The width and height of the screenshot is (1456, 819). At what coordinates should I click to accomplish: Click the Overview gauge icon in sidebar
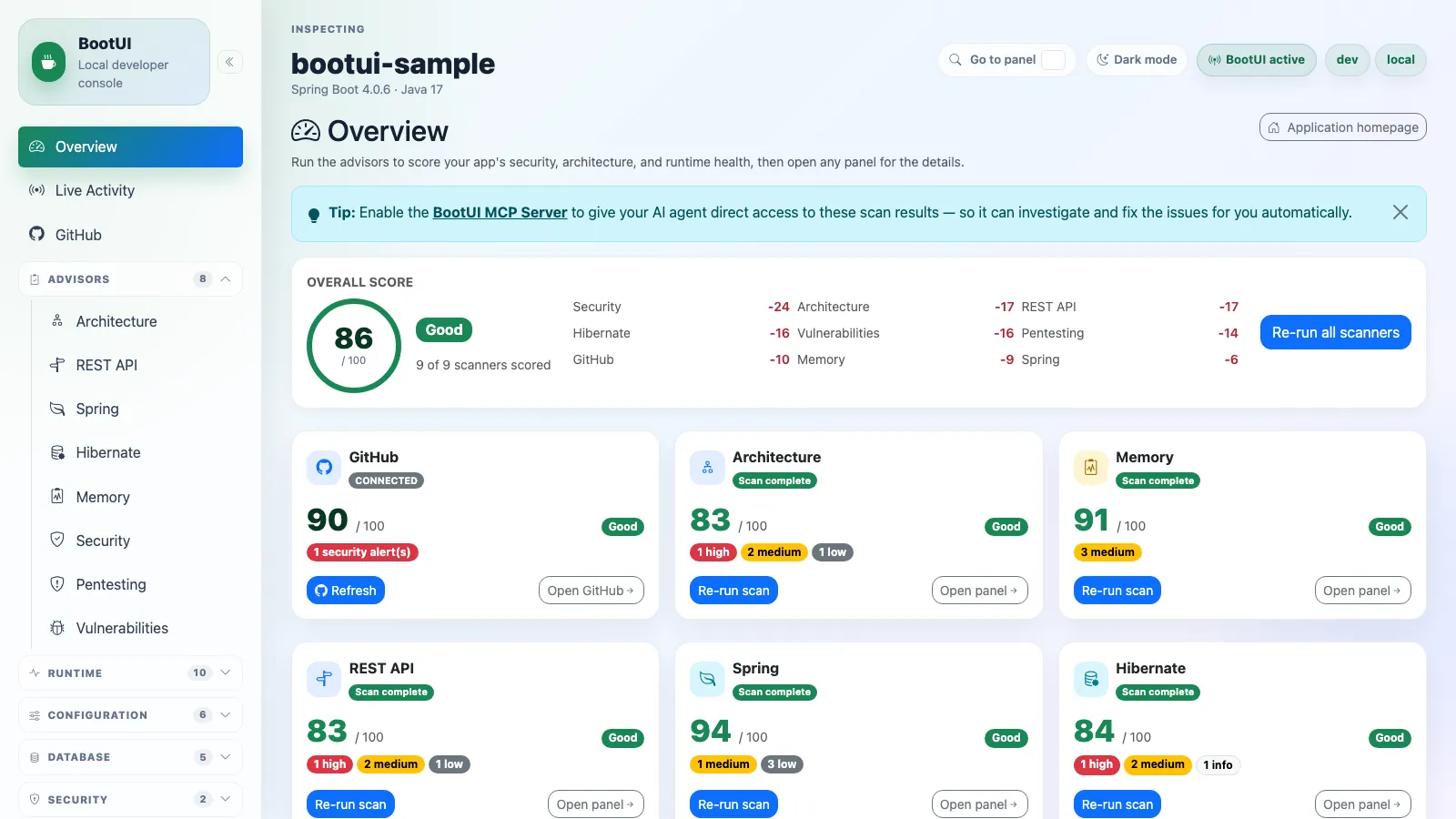tap(36, 147)
